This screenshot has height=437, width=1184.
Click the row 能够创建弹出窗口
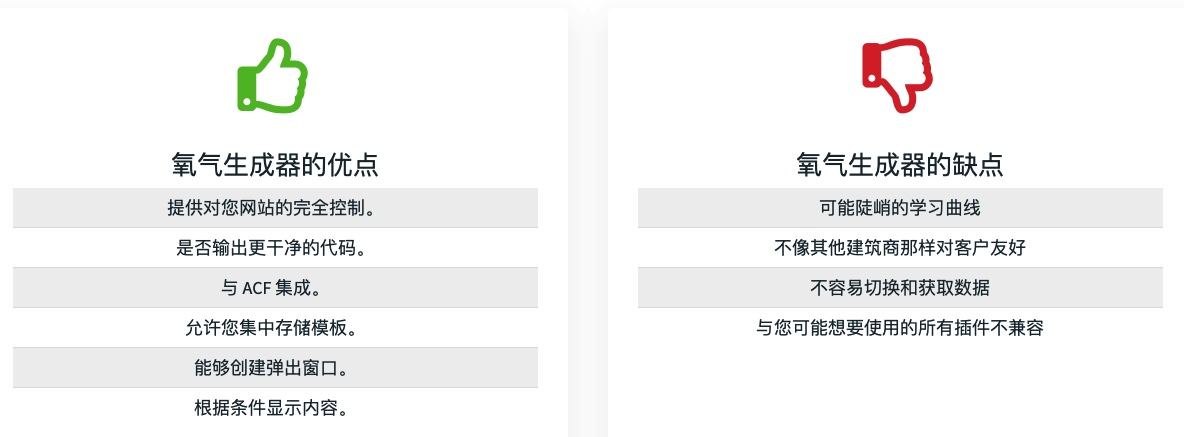click(275, 368)
